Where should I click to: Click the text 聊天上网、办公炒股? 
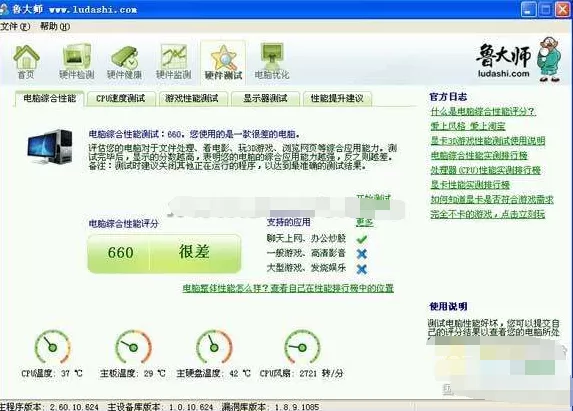[306, 239]
